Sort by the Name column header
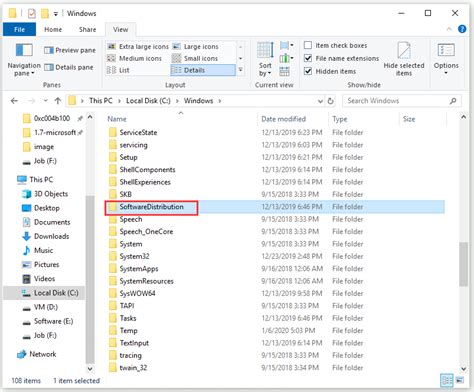474x392 pixels. 117,119
